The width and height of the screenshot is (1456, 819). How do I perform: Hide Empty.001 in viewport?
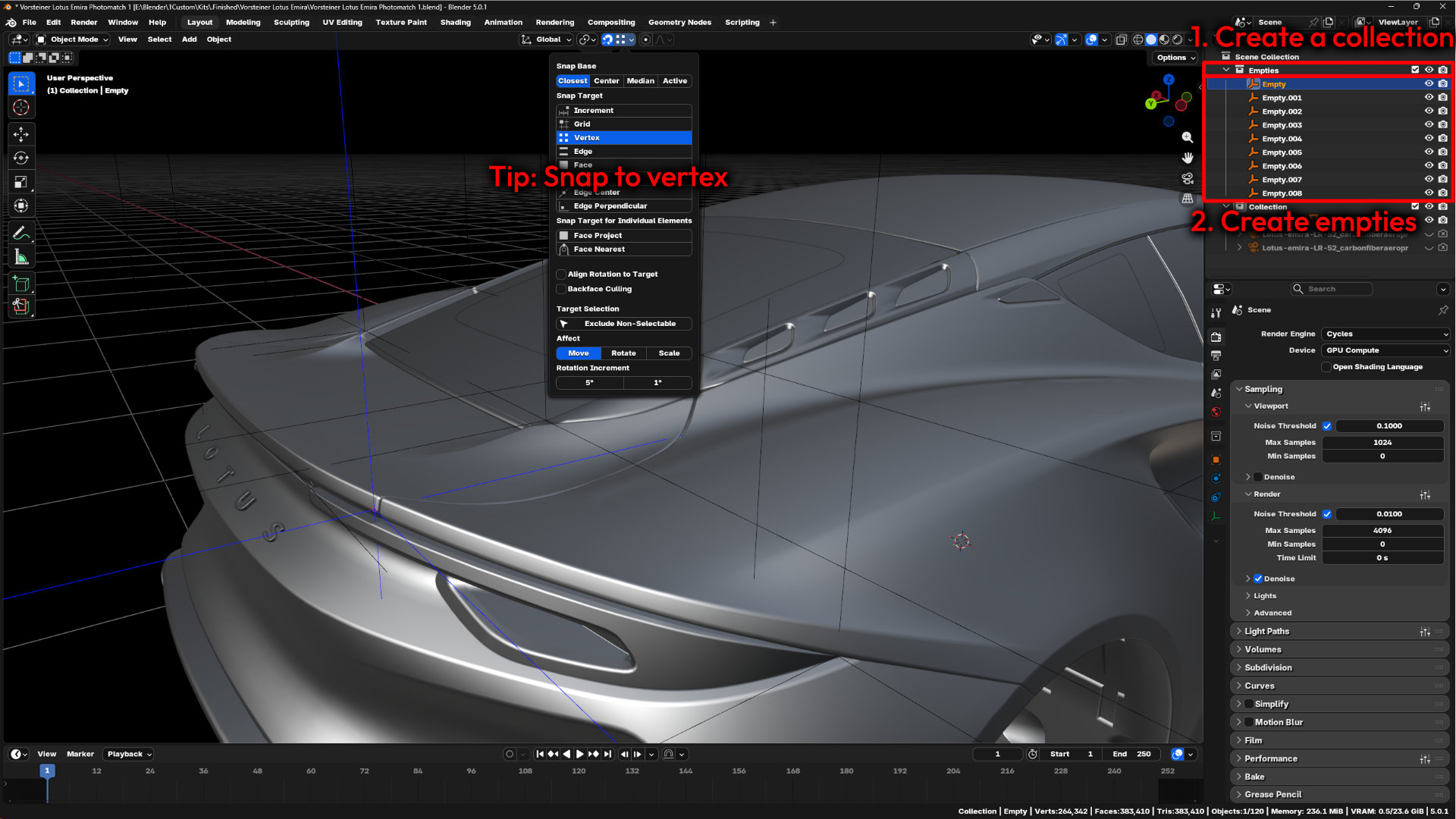tap(1429, 98)
